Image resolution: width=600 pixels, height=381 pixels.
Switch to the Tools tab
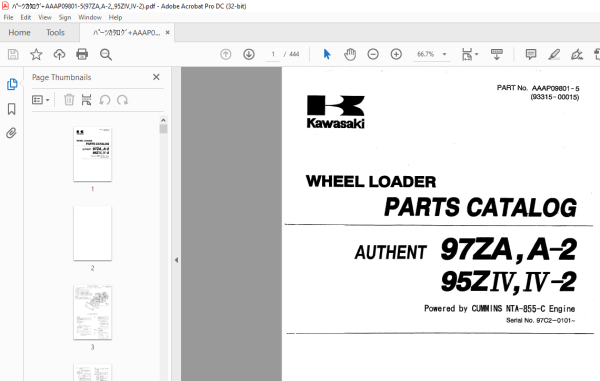coord(55,33)
